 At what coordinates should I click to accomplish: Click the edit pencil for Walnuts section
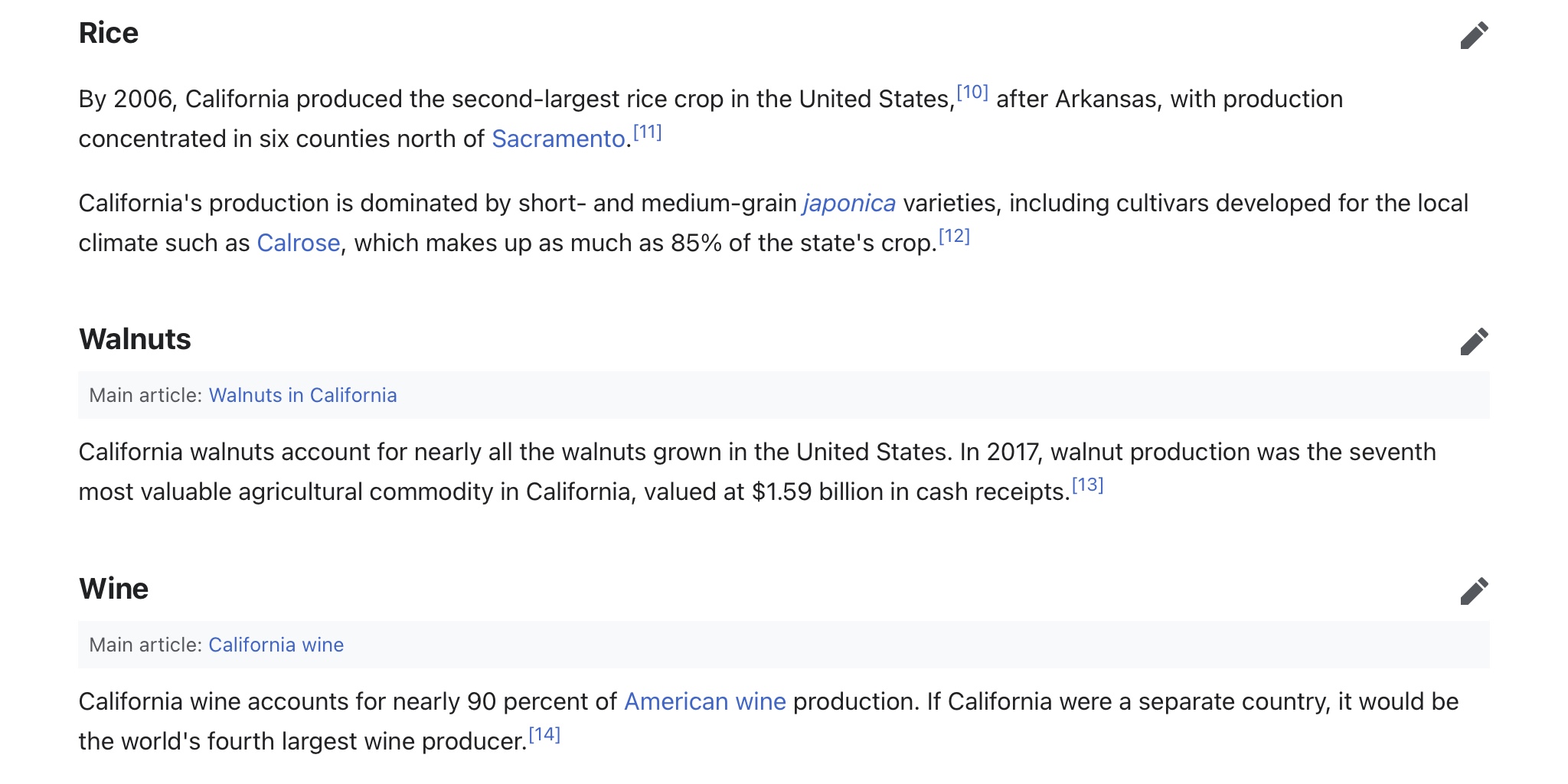tap(1474, 341)
